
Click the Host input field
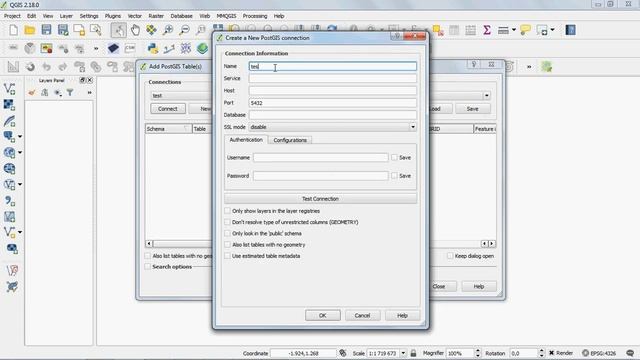pos(333,91)
